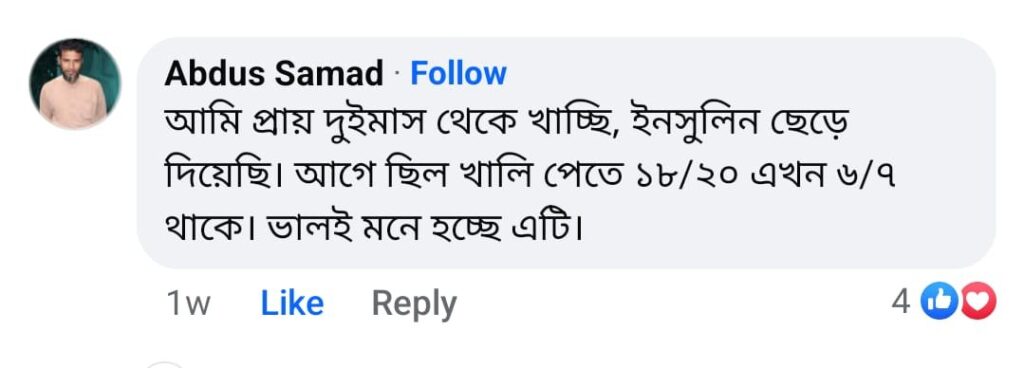The width and height of the screenshot is (1024, 368).
Task: View the reaction count number 4
Action: click(901, 303)
